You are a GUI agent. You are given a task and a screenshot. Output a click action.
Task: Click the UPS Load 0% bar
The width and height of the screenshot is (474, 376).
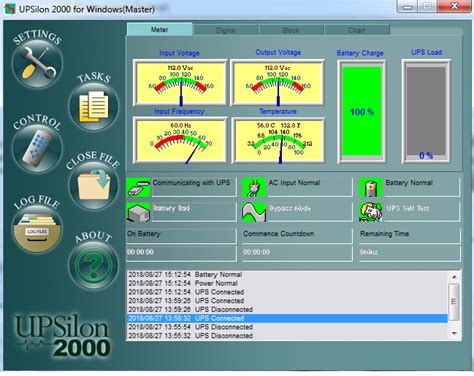click(x=426, y=112)
